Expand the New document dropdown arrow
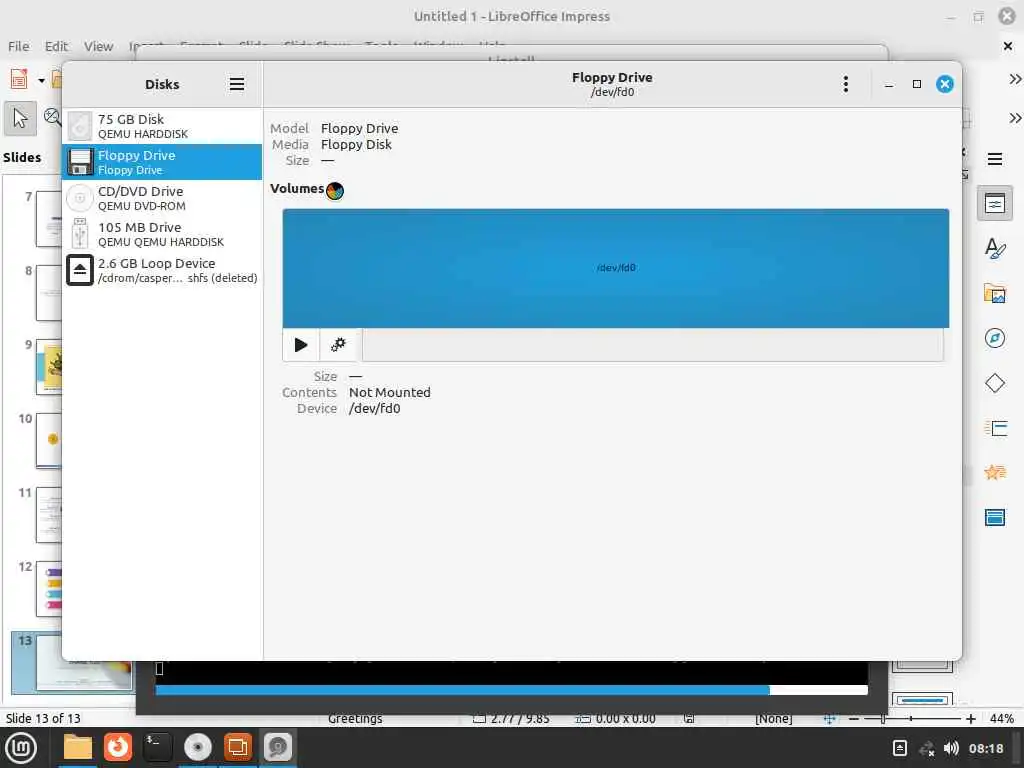This screenshot has height=768, width=1024. (41, 80)
